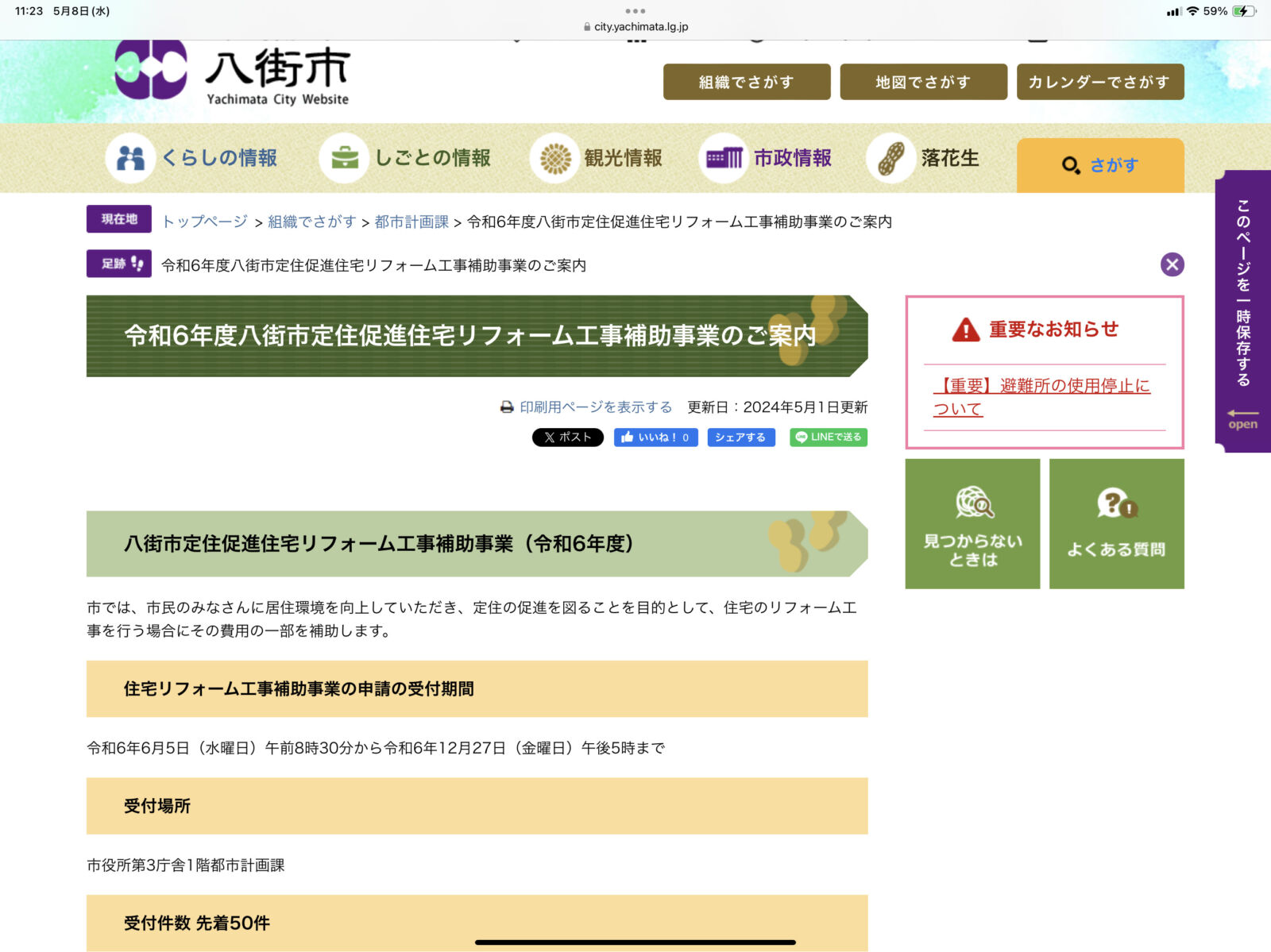The width and height of the screenshot is (1271, 952).
Task: Go to 市政情報 building icon section
Action: click(x=724, y=158)
